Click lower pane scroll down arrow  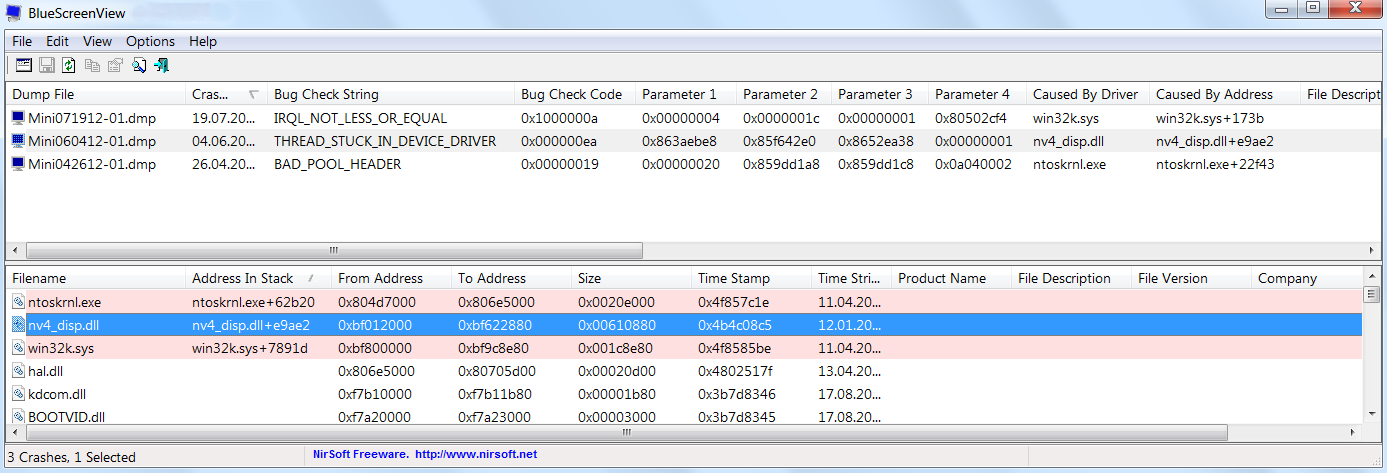1372,412
